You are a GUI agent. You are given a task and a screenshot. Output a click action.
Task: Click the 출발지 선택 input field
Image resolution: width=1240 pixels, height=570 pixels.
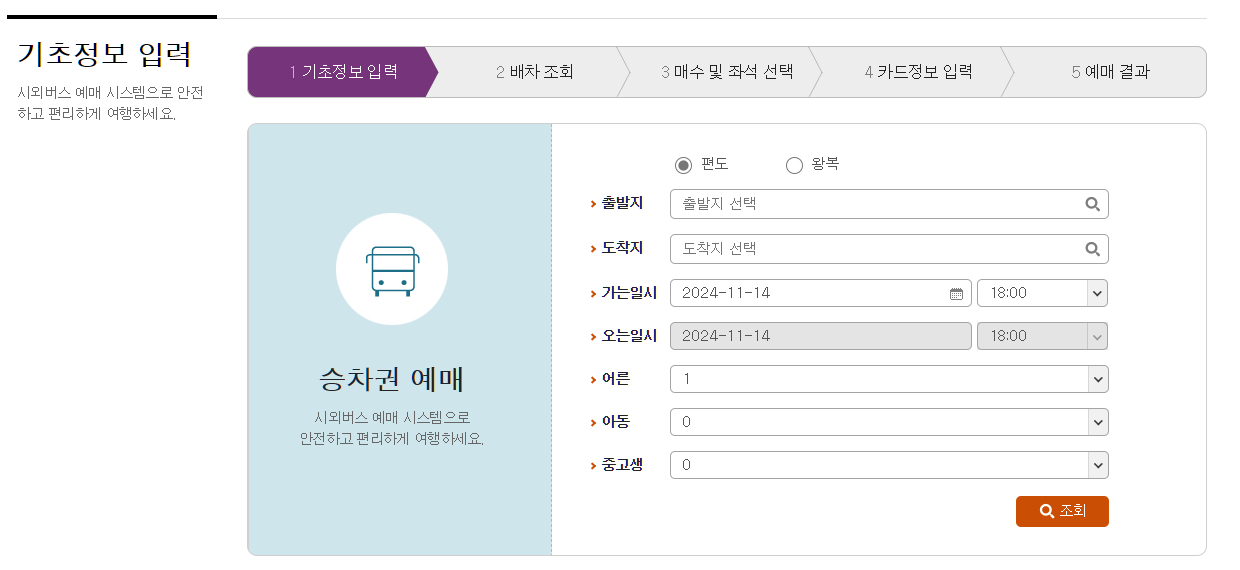[x=889, y=204]
